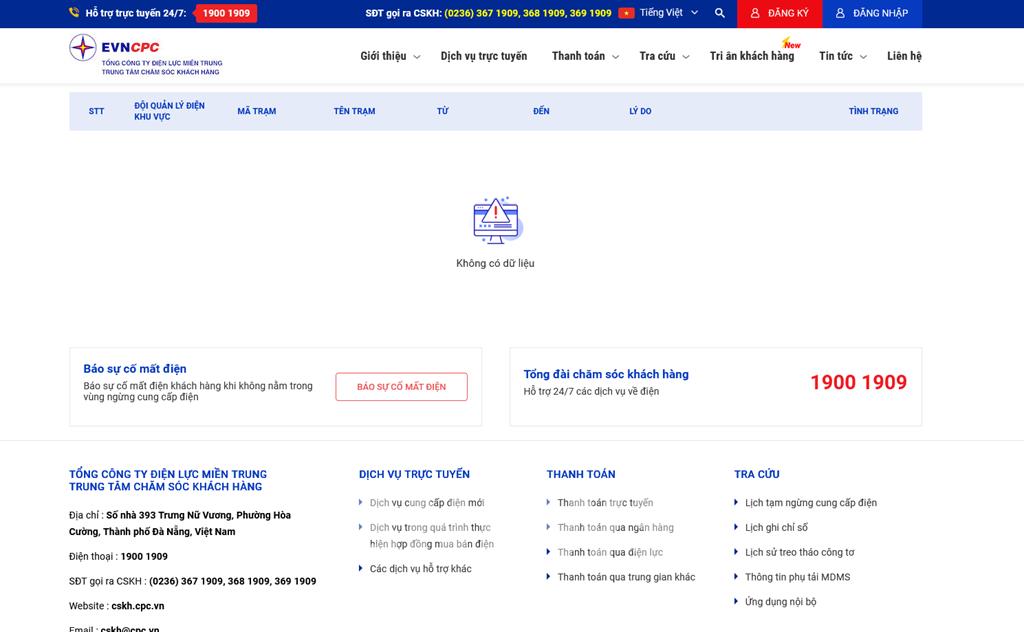Click the ĐĂNG KÝ register button
The width and height of the screenshot is (1024, 632).
(780, 13)
